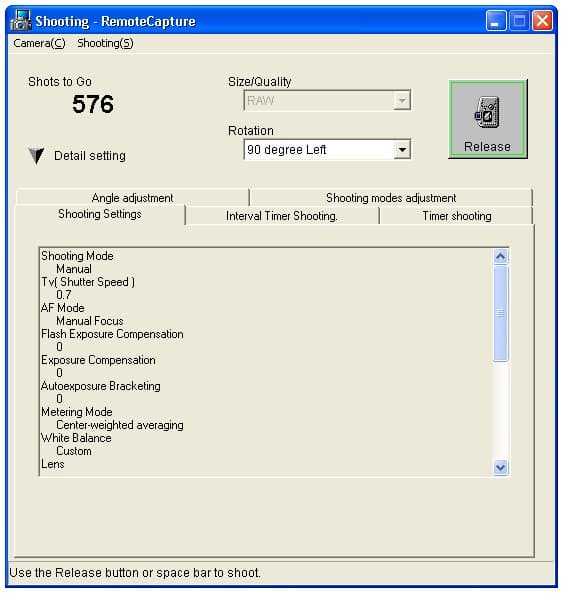The height and width of the screenshot is (593, 562).
Task: Switch to Shooting modes adjustment tab
Action: pos(391,198)
